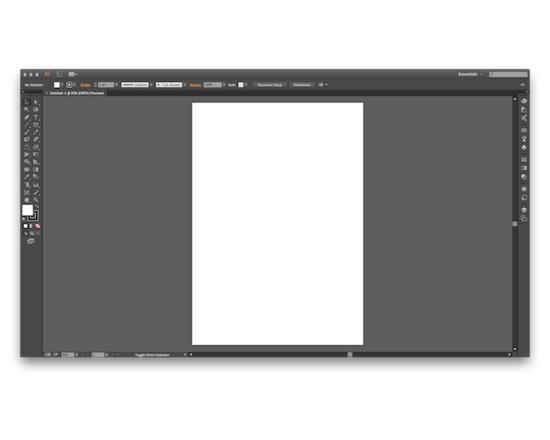Select the Gradient tool
Viewport: 550px width, 440px height.
click(36, 169)
